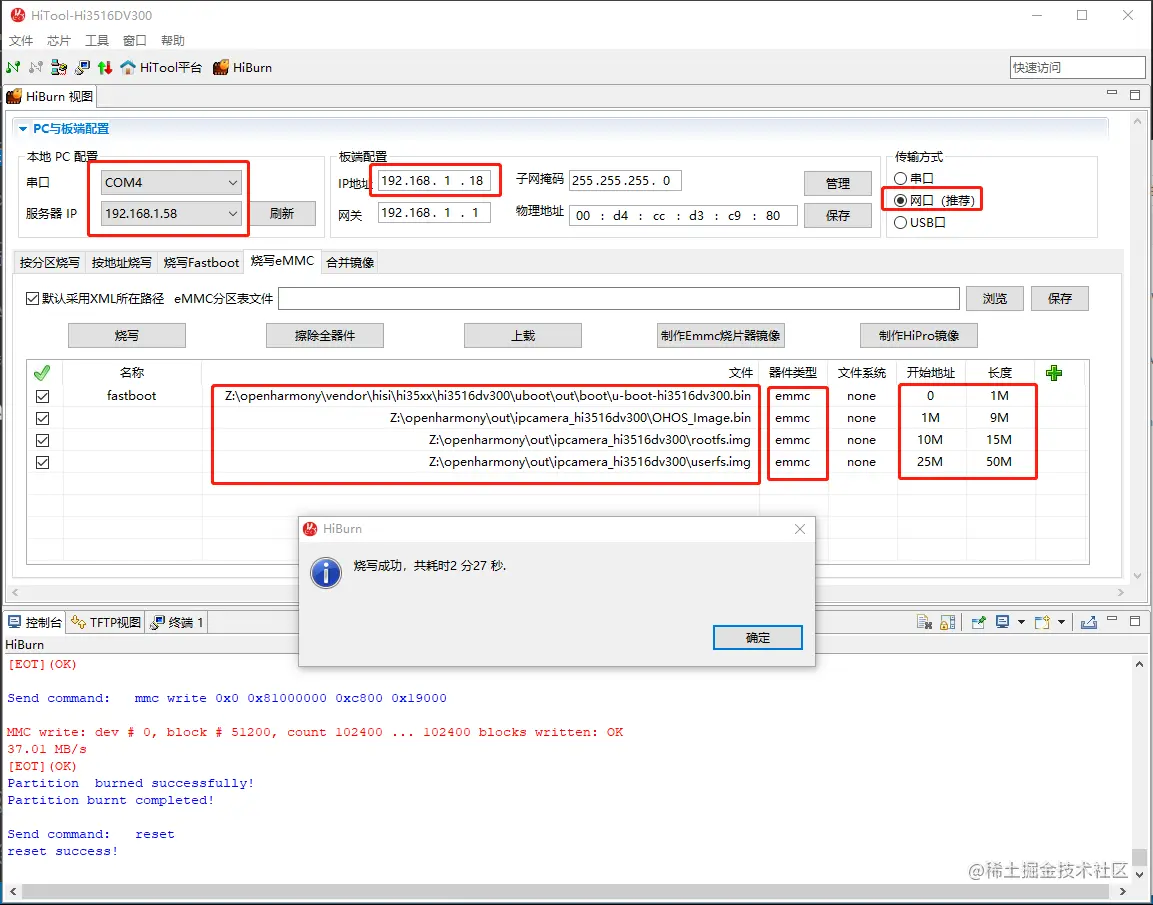1153x905 pixels.
Task: Switch to the HiBurn toolbar perspective
Action: pos(243,68)
